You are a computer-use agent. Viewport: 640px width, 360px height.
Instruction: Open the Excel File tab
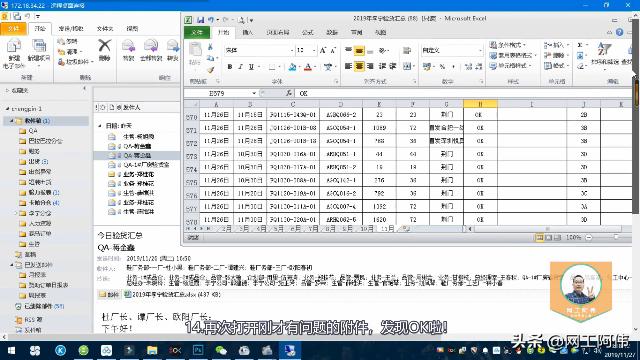coord(197,32)
